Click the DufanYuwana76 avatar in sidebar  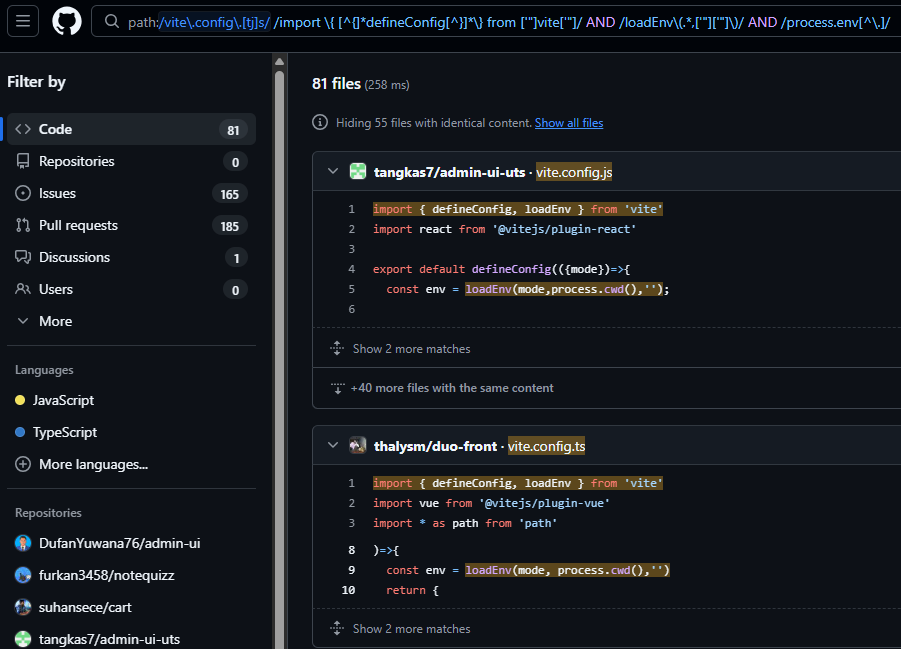point(23,543)
